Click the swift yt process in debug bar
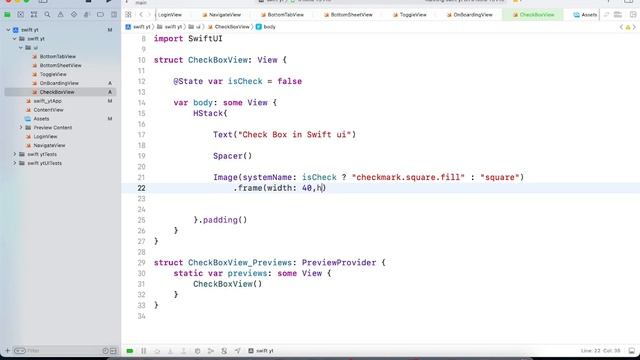This screenshot has height=360, width=640. tap(261, 351)
